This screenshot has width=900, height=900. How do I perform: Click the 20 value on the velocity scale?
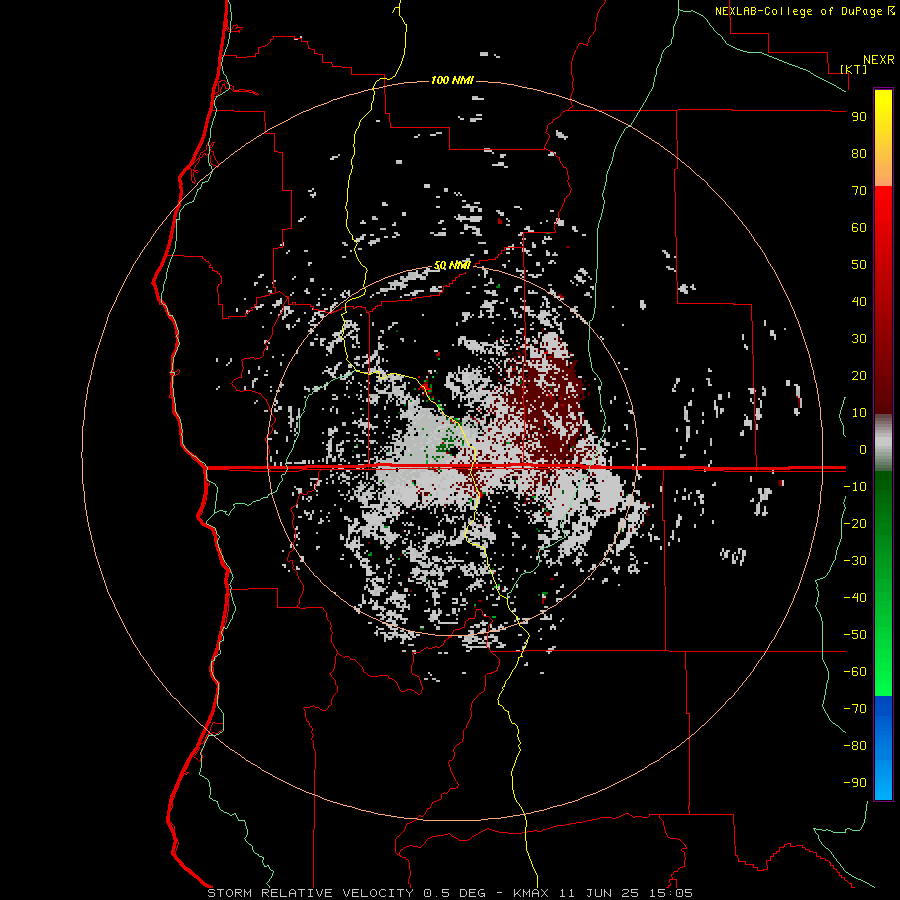pos(859,375)
